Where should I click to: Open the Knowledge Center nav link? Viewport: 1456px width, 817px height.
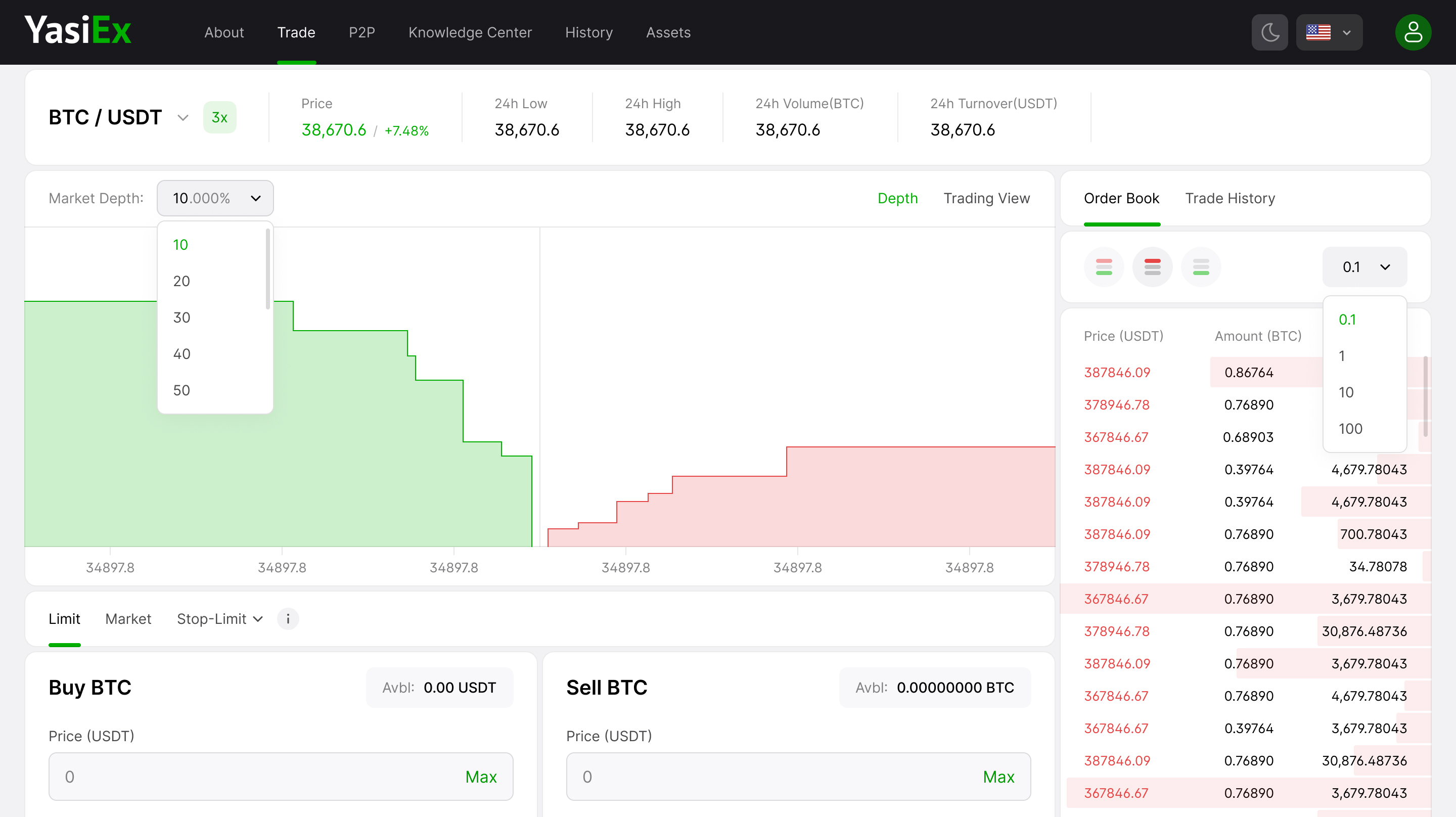[x=470, y=32]
